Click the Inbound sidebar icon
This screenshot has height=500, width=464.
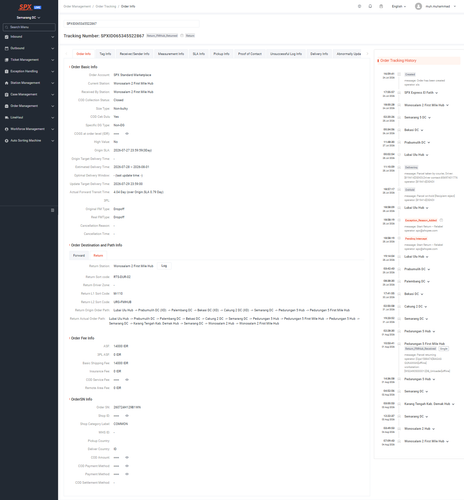[x=6, y=37]
